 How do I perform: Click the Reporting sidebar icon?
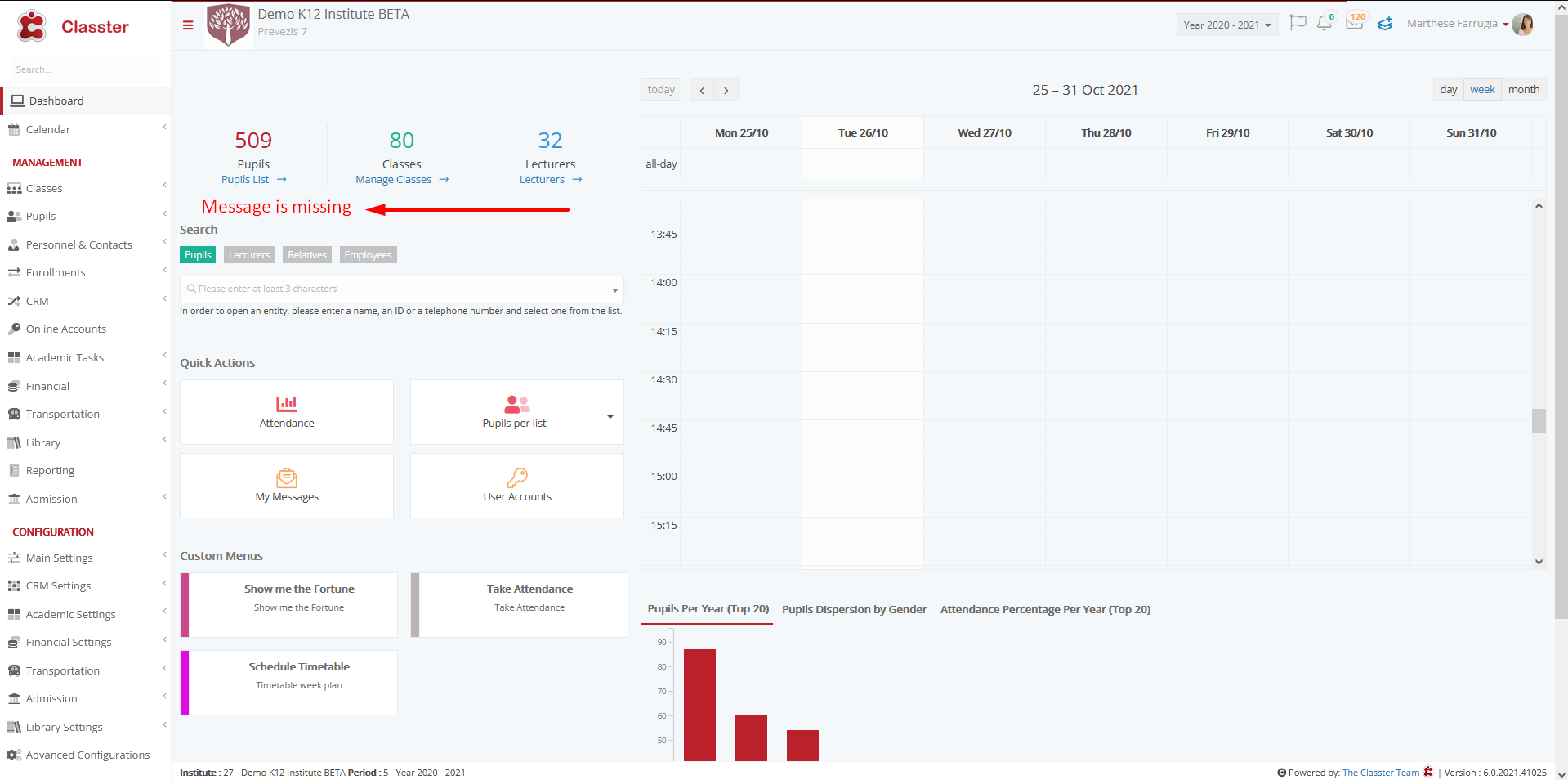pyautogui.click(x=14, y=470)
